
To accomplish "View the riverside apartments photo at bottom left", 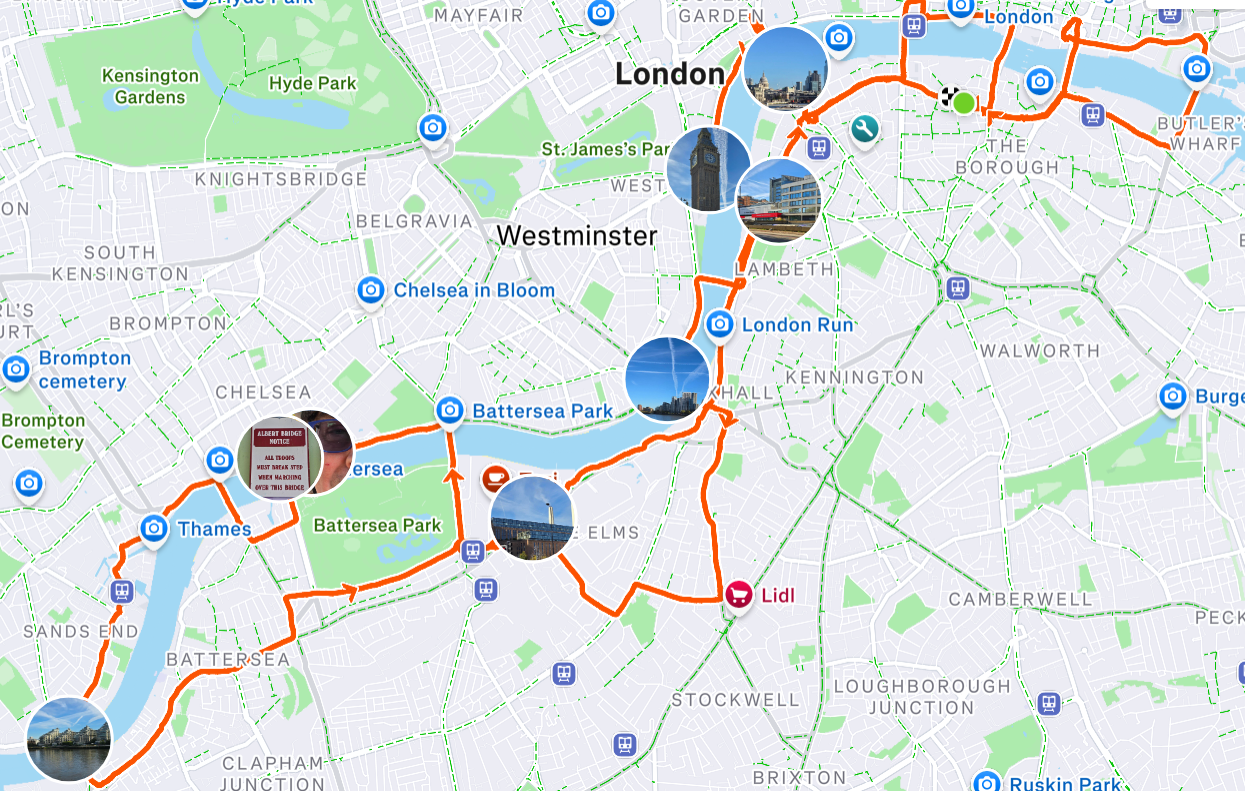I will (69, 738).
